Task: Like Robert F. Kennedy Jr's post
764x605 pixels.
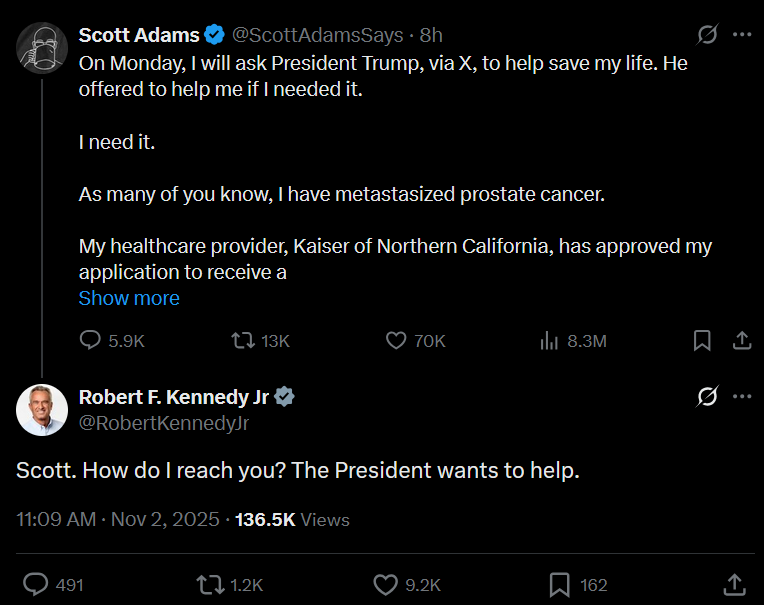Action: pos(385,584)
